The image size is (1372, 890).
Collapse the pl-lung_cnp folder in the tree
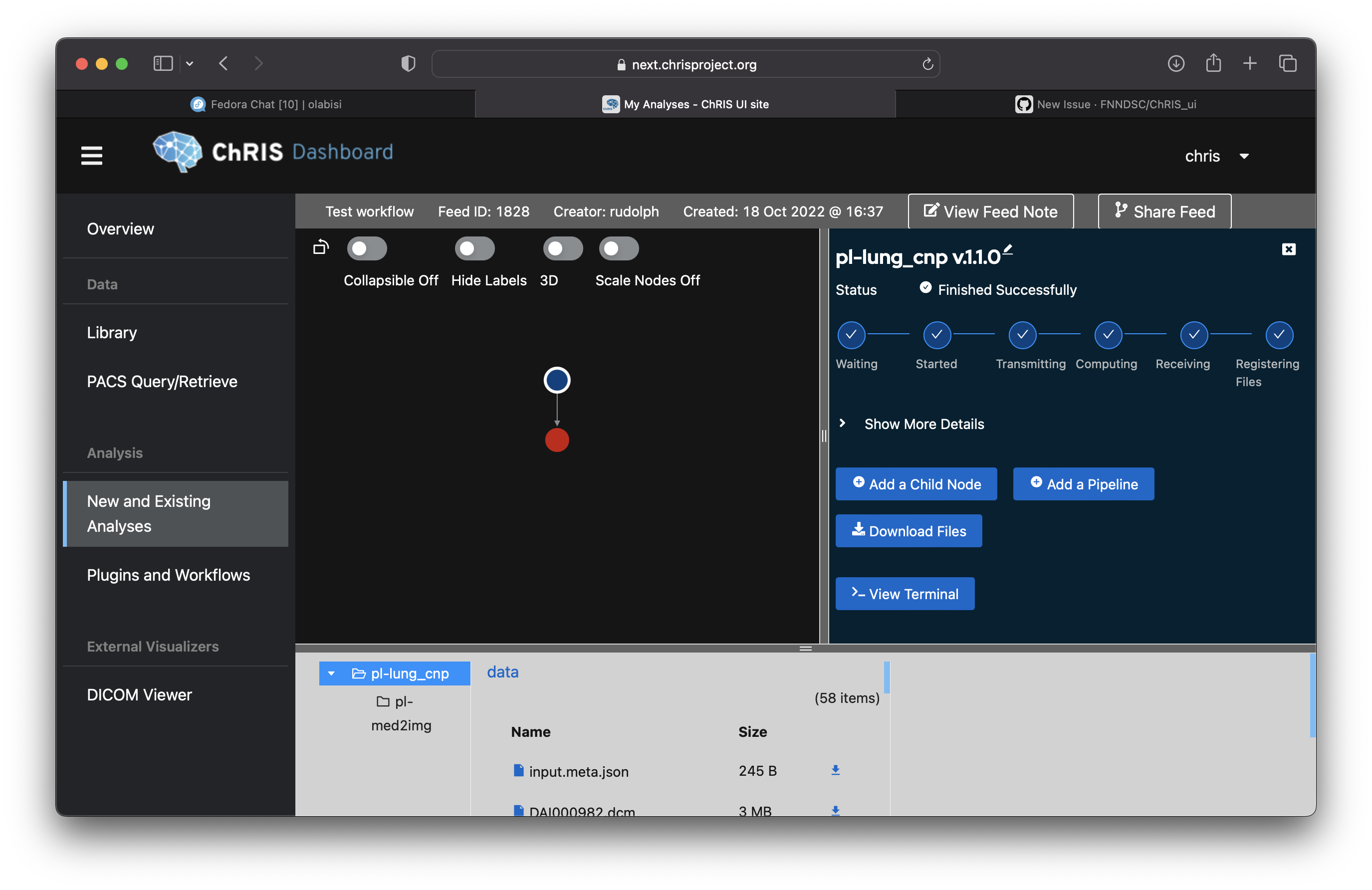(x=331, y=673)
